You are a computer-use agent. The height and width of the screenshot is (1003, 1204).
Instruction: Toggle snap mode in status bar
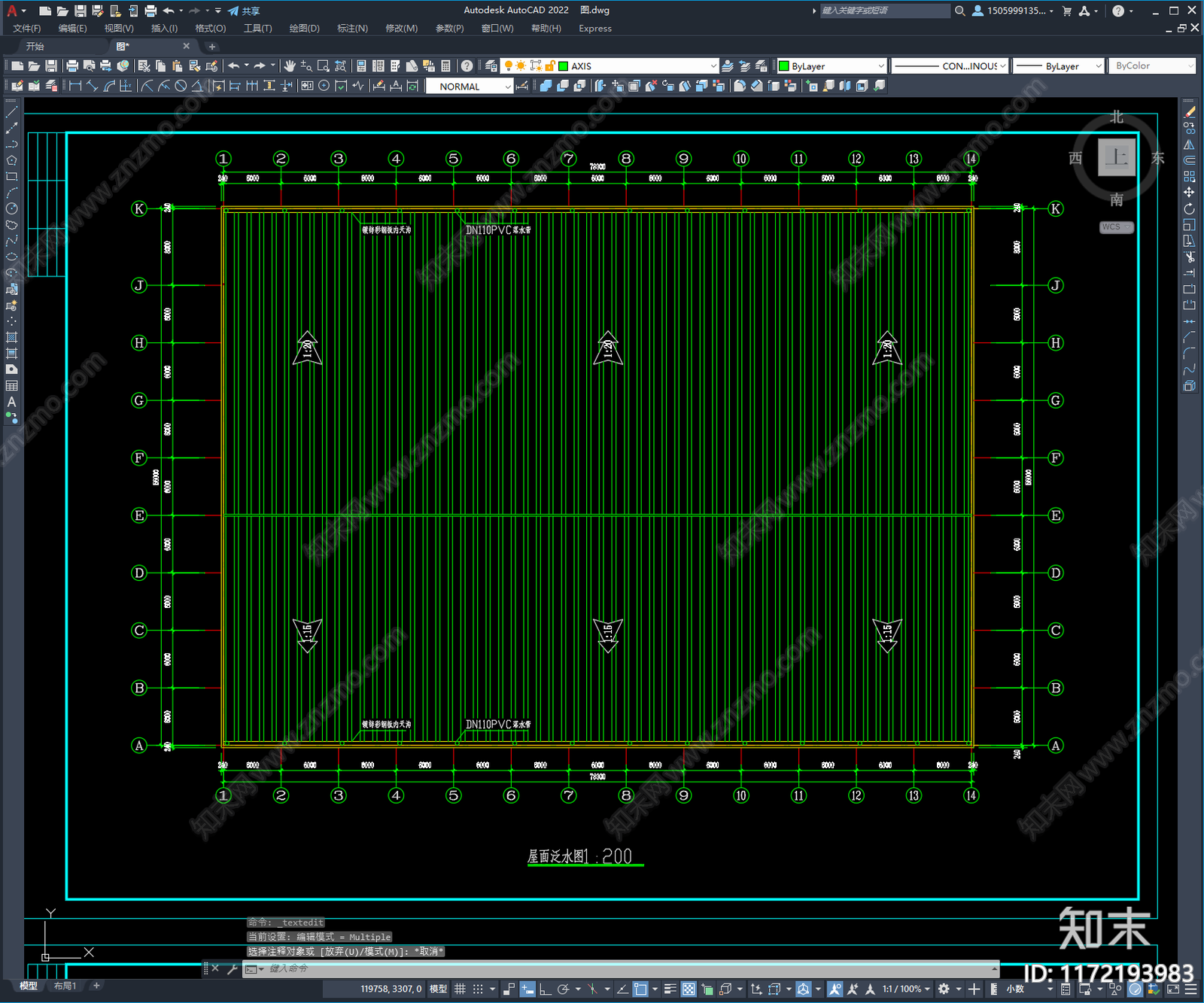click(x=478, y=989)
